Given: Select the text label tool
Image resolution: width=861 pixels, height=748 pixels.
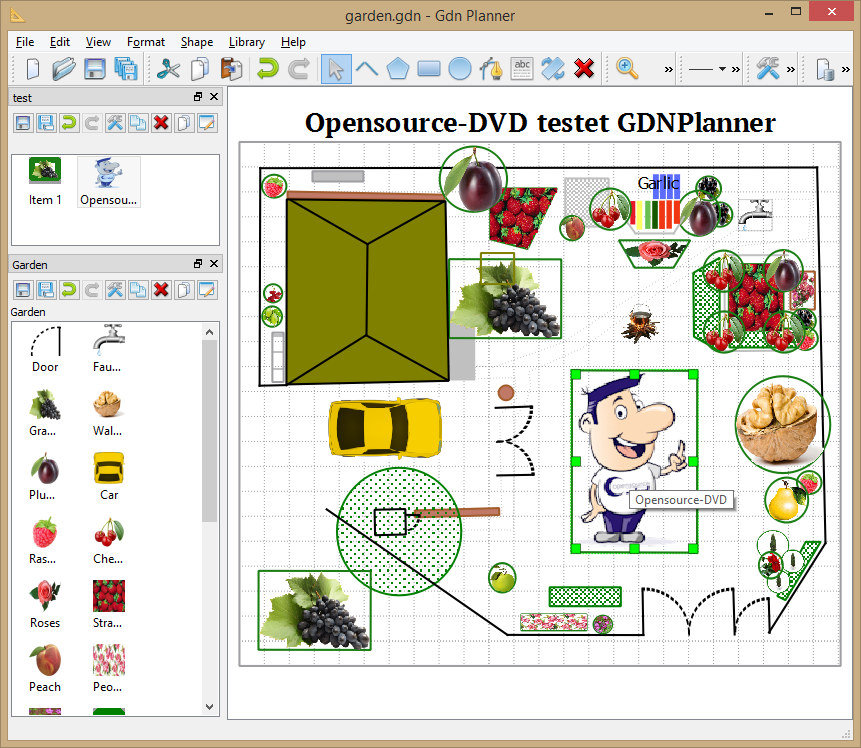Looking at the screenshot, I should [x=521, y=69].
